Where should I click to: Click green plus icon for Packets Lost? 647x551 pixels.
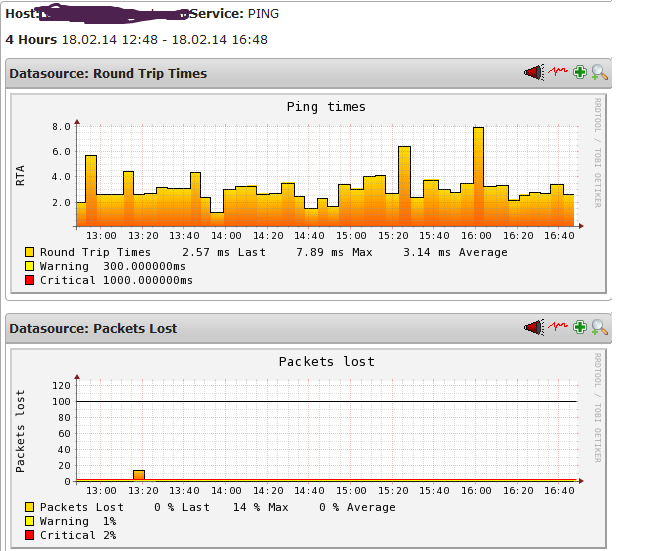(580, 328)
